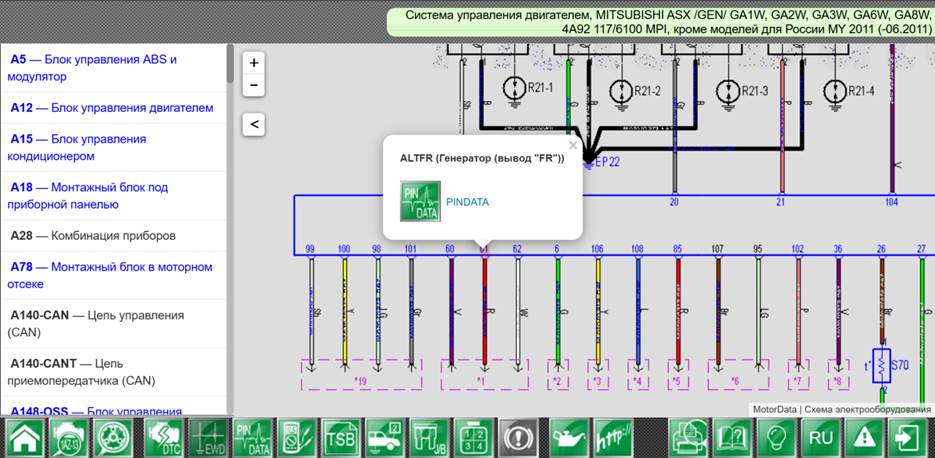The width and height of the screenshot is (935, 458).
Task: Zoom in the diagram with plus
Action: point(253,63)
